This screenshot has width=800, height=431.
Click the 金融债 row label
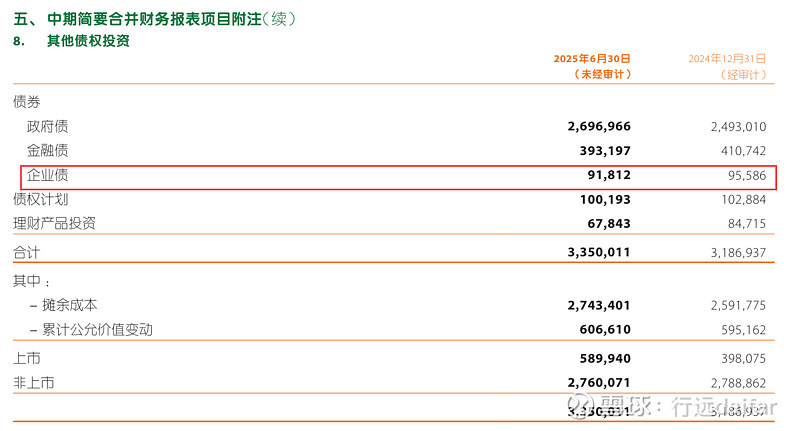pyautogui.click(x=47, y=150)
